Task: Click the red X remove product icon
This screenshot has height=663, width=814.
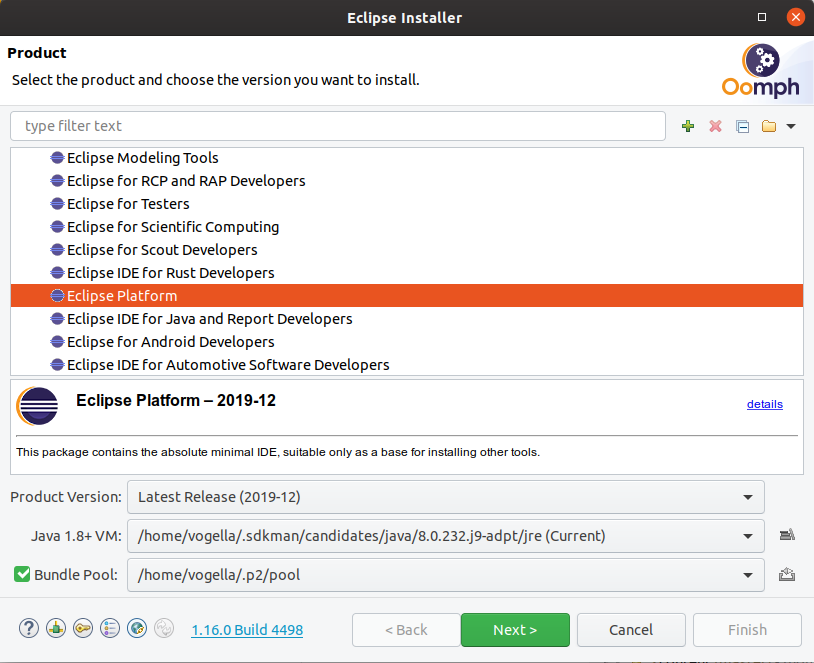Action: coord(715,126)
